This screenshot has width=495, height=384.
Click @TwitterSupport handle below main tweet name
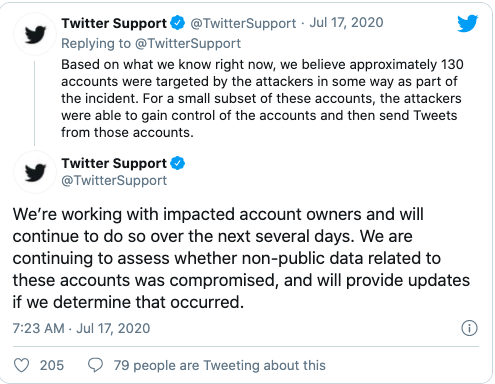click(x=114, y=180)
